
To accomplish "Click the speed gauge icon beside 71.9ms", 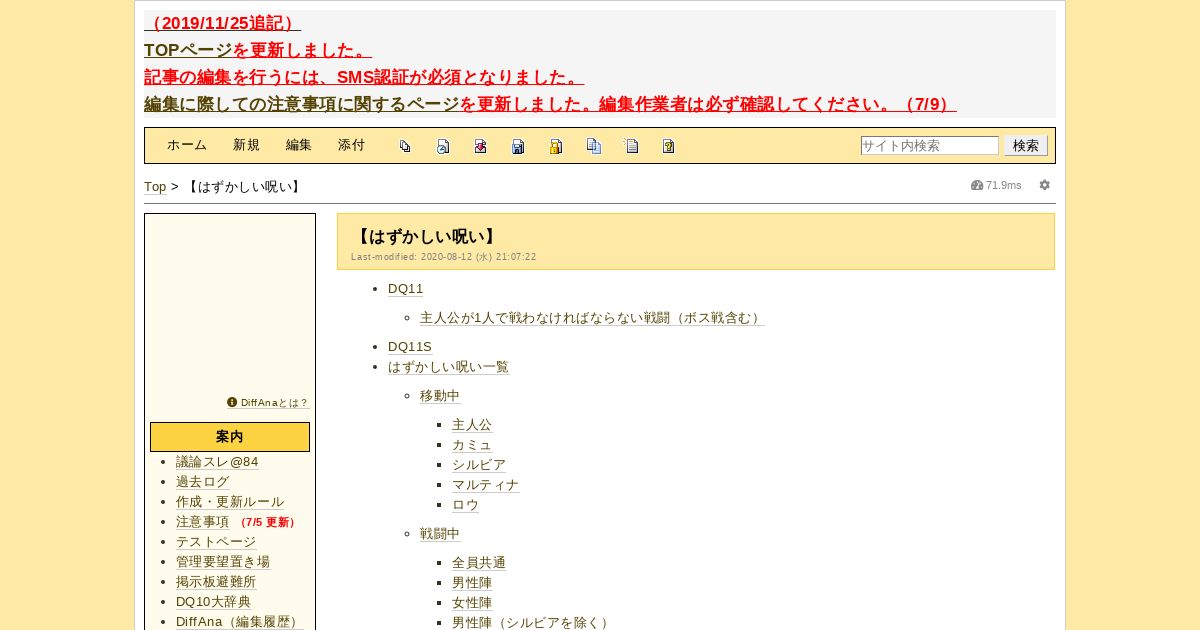I will pos(977,185).
